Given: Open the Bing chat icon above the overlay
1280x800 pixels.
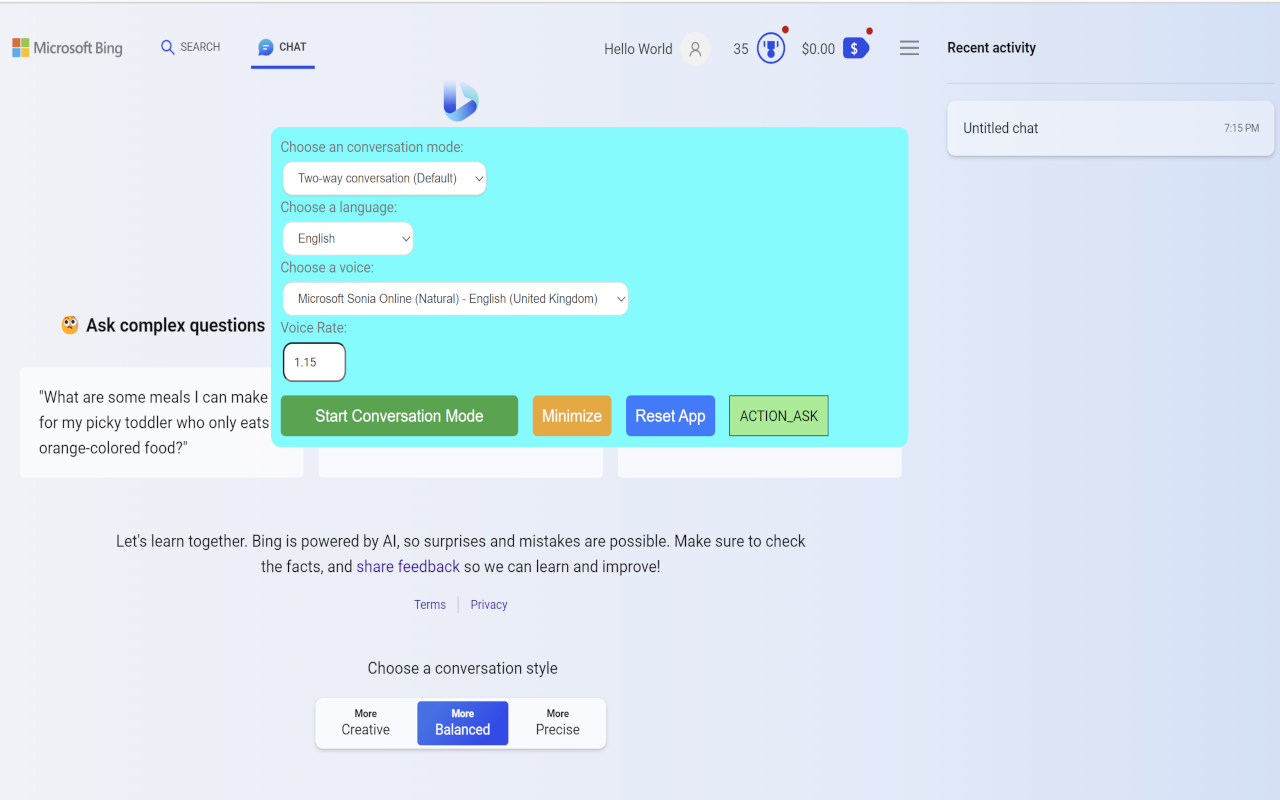Looking at the screenshot, I should (460, 100).
